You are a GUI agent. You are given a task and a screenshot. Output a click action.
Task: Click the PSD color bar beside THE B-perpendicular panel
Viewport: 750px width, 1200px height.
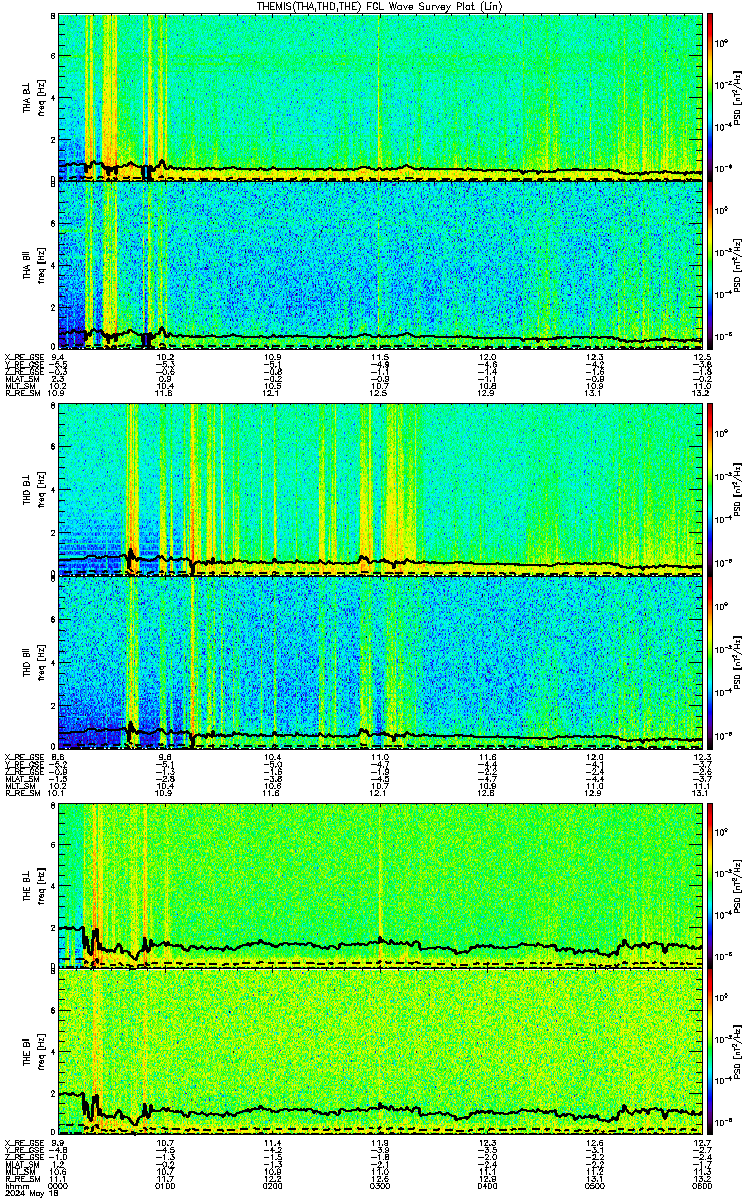[x=711, y=885]
